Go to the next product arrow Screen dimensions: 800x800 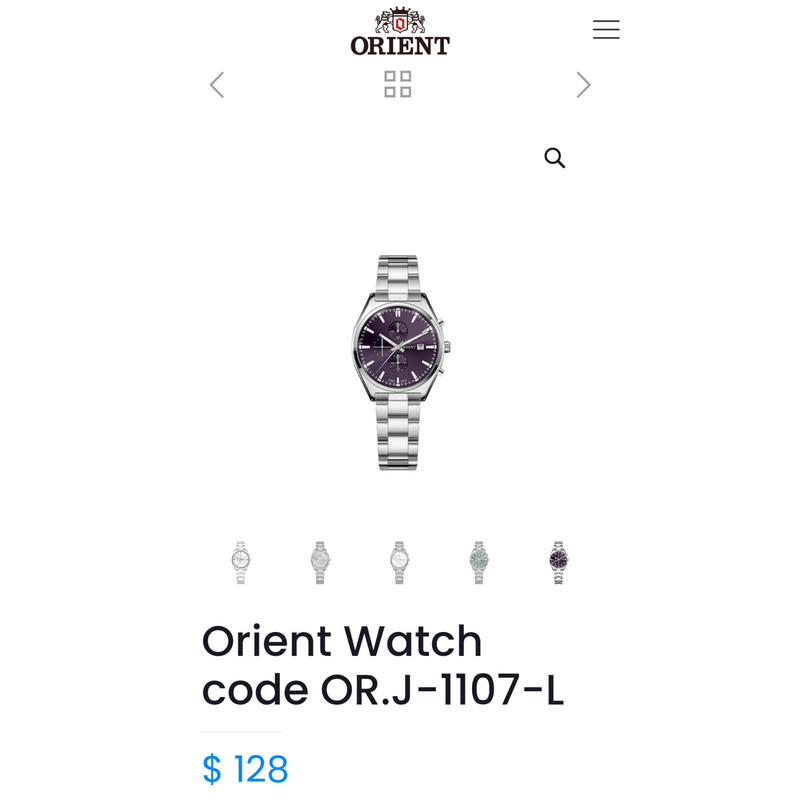(583, 85)
